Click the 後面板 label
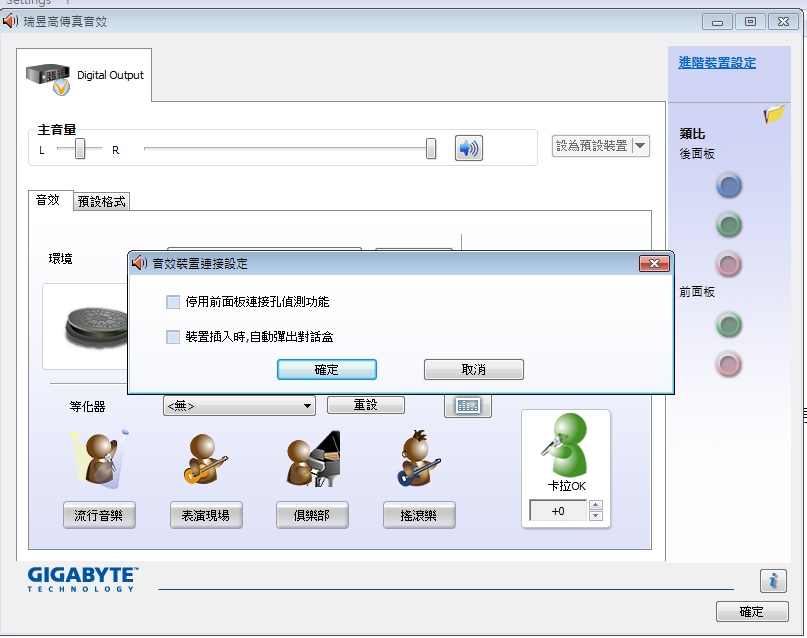 697,154
